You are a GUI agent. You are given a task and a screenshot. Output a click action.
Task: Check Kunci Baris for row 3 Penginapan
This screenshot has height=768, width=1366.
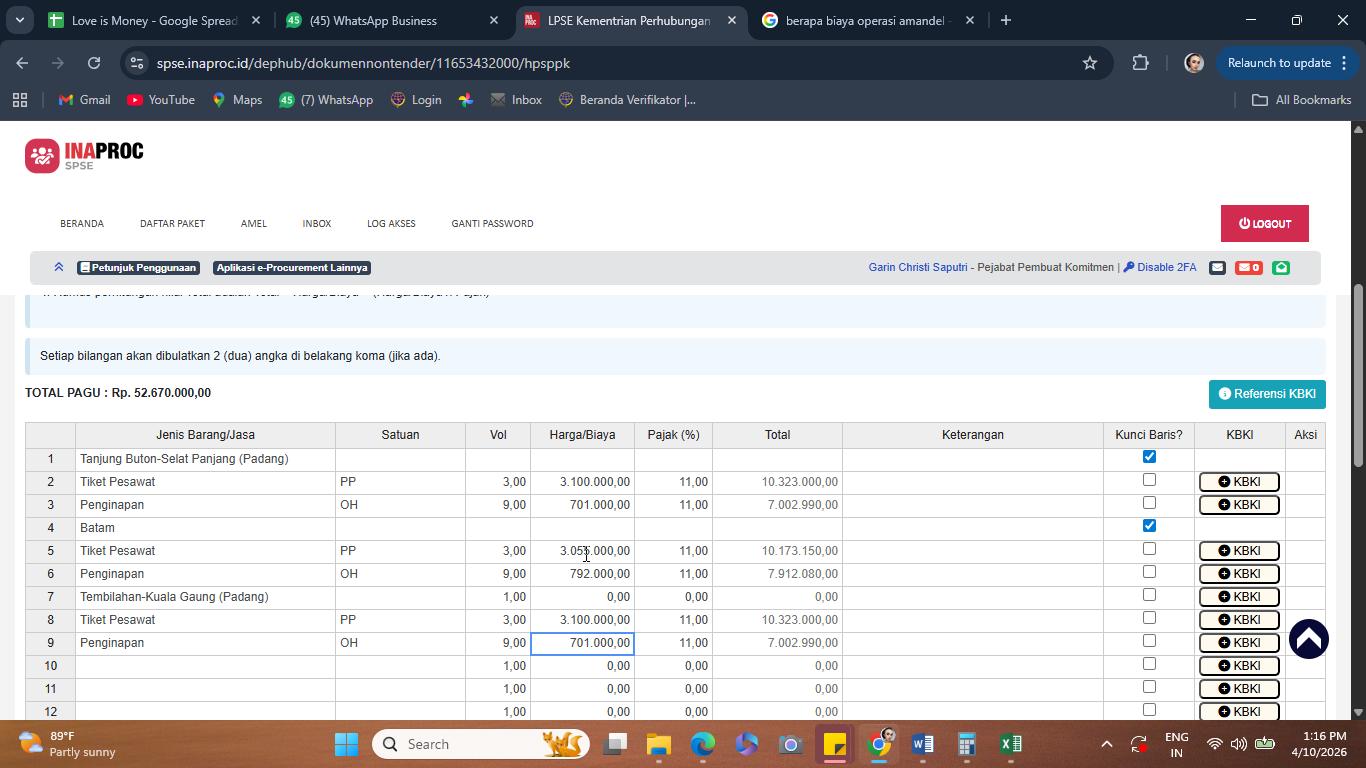tap(1149, 503)
